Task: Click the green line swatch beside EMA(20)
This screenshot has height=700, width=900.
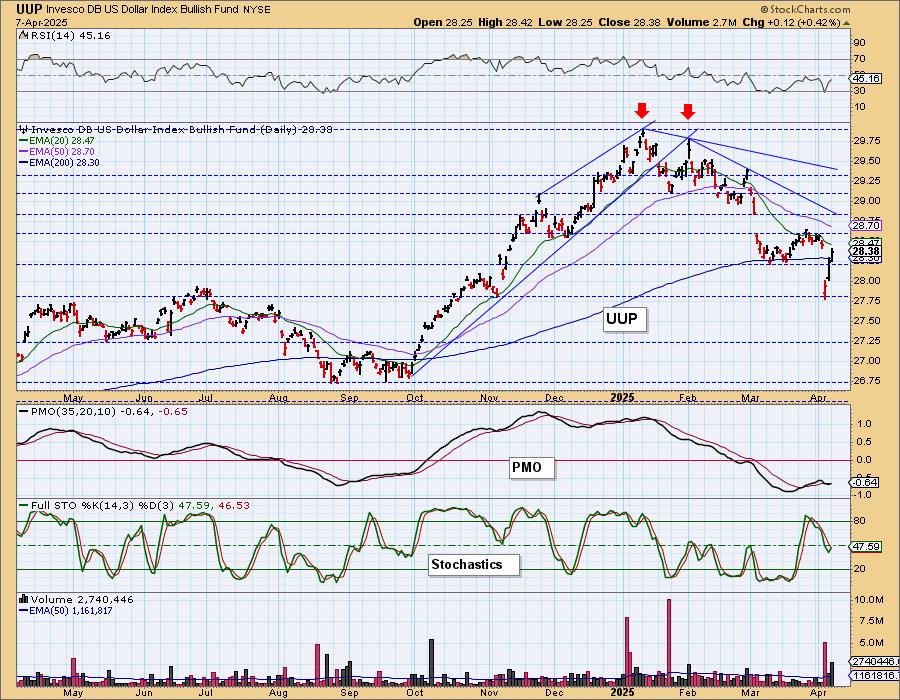Action: 23,141
